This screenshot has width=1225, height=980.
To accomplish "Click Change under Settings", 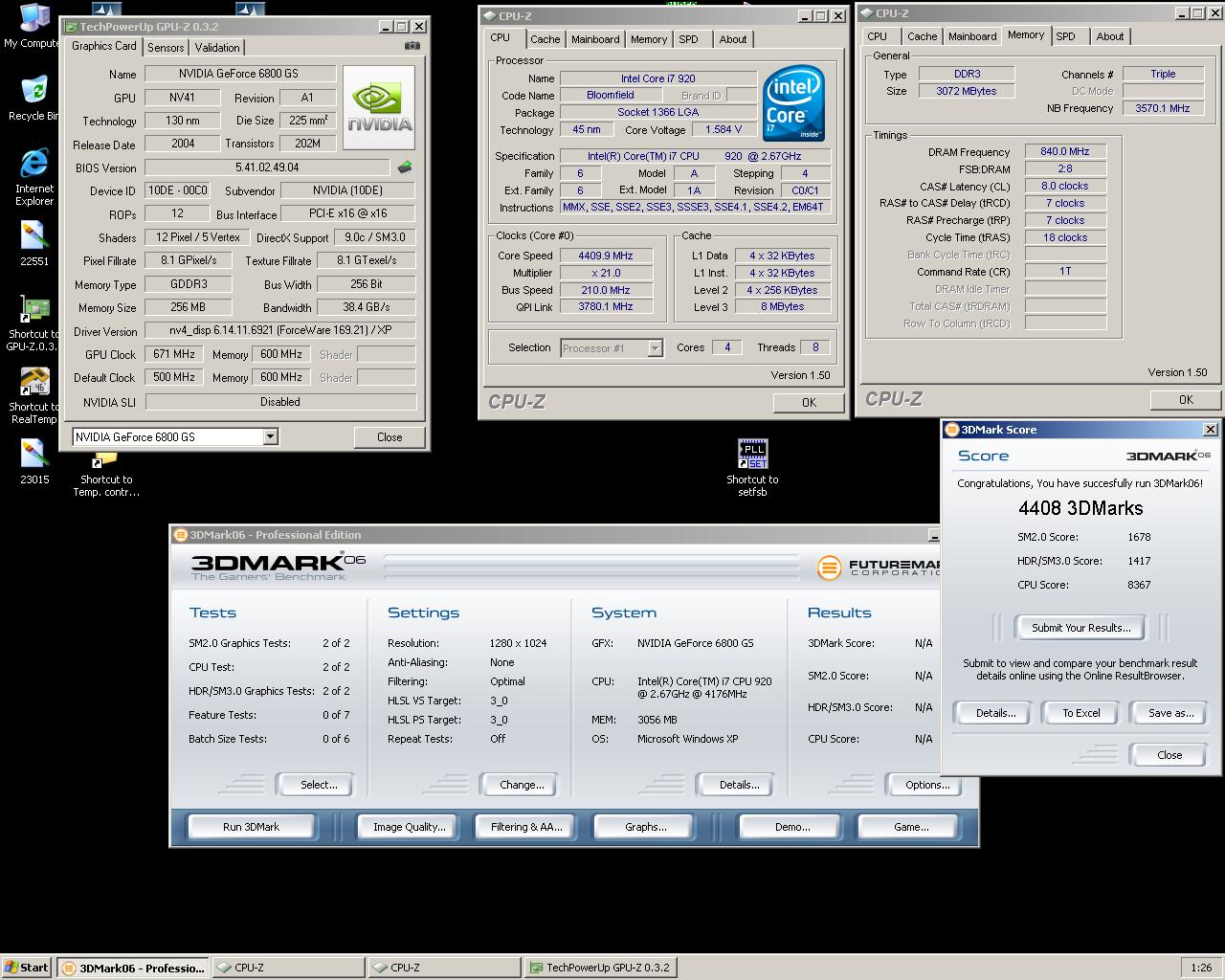I will [521, 785].
